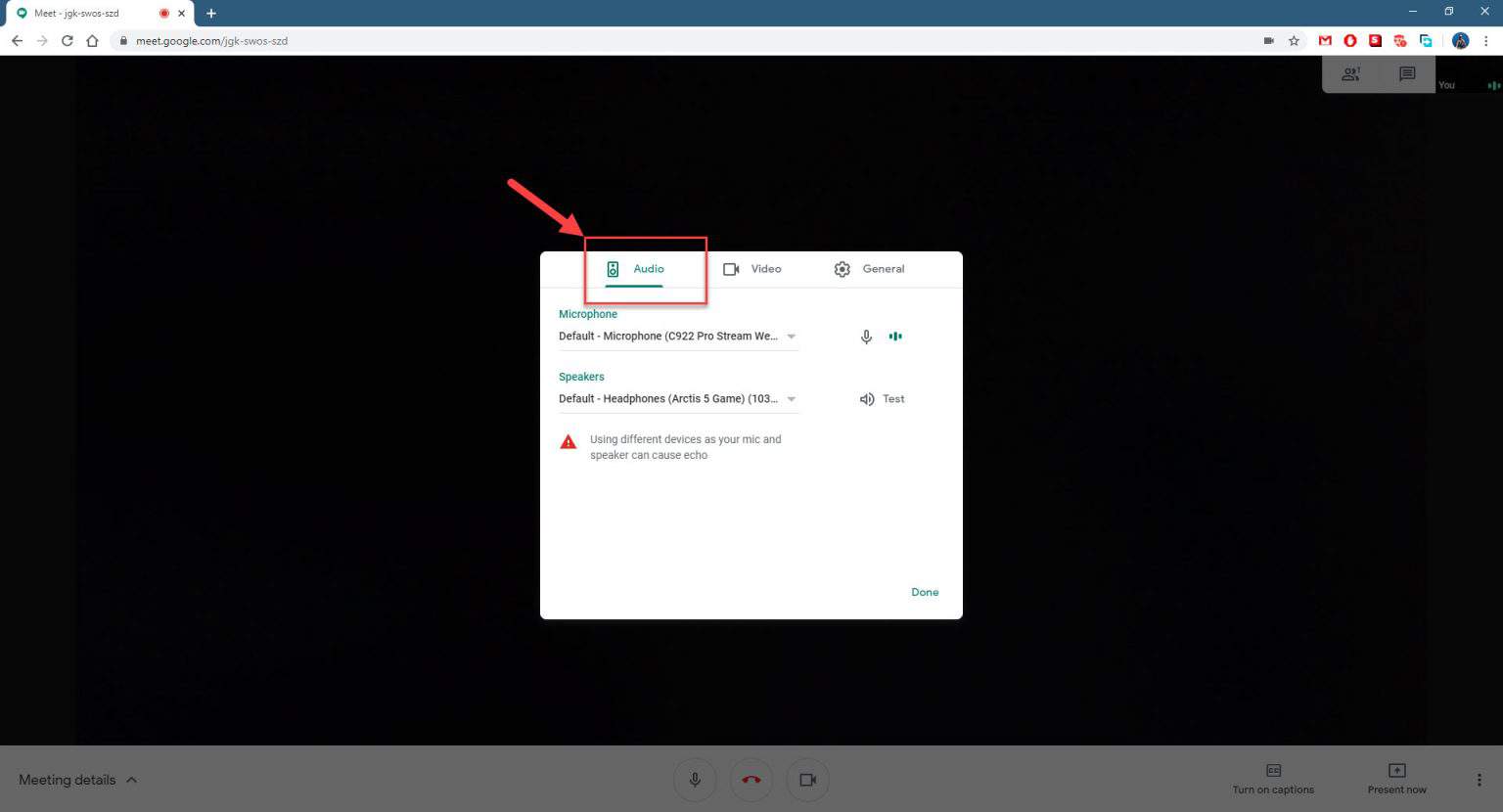The image size is (1503, 812).
Task: Click the microphone test icon beside Microphone dropdown
Action: pyautogui.click(x=866, y=336)
